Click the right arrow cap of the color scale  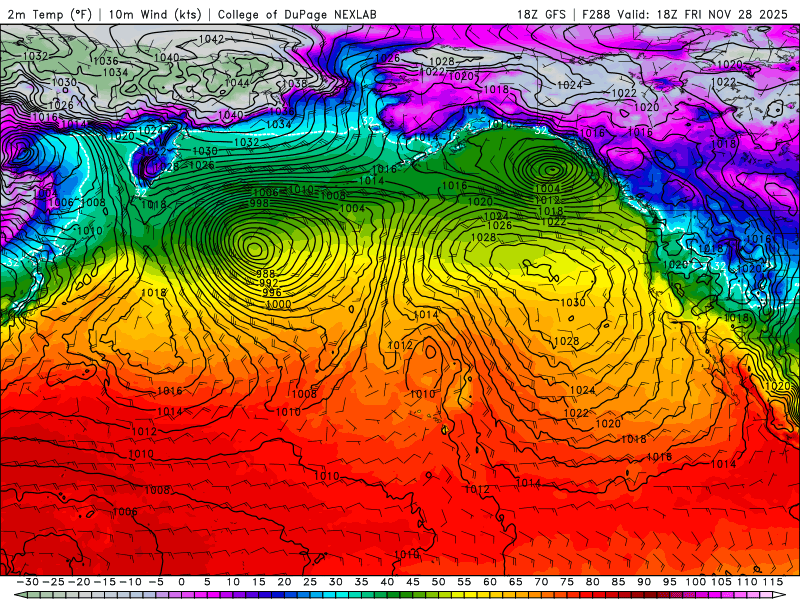781,595
